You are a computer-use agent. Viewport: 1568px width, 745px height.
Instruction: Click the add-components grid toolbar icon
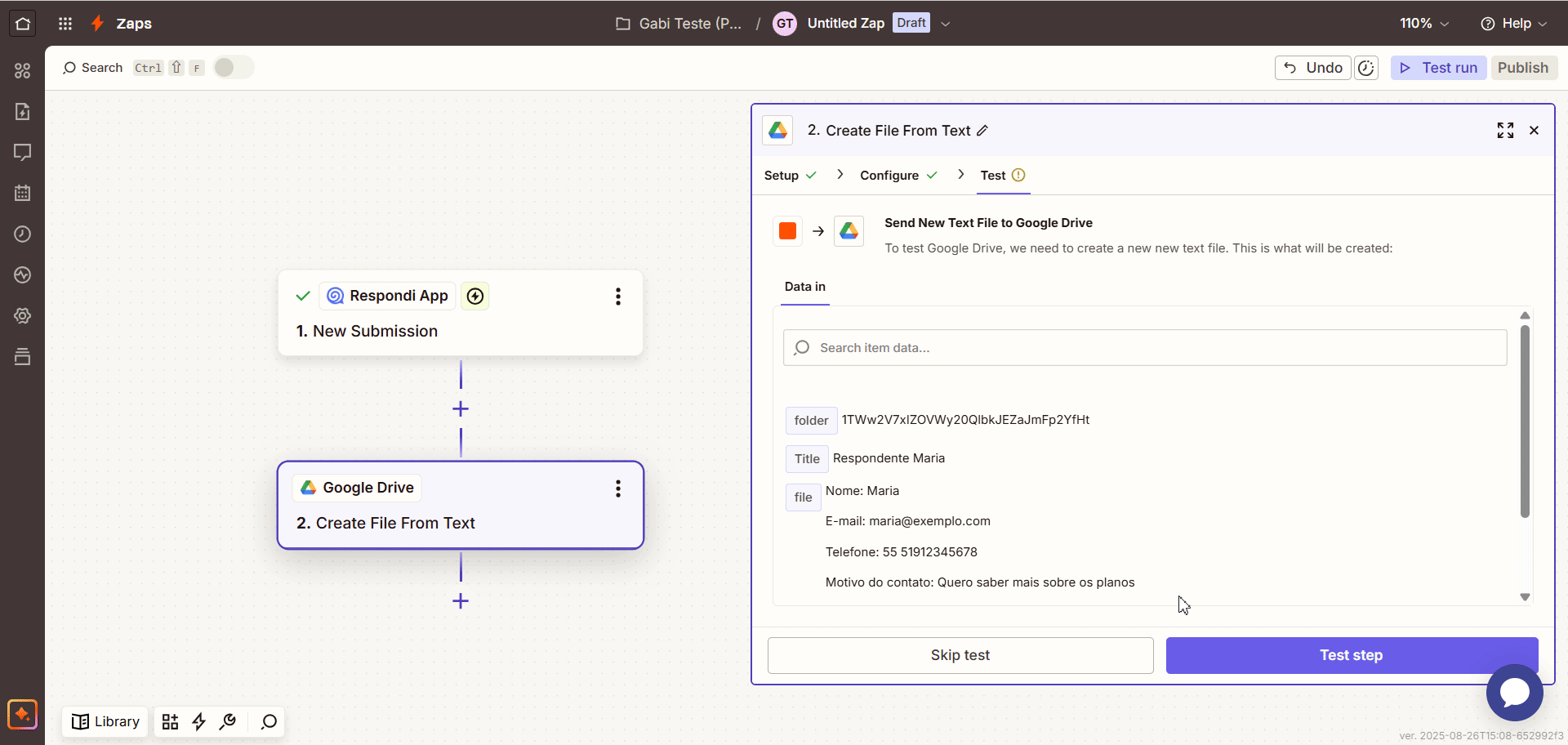click(x=170, y=722)
